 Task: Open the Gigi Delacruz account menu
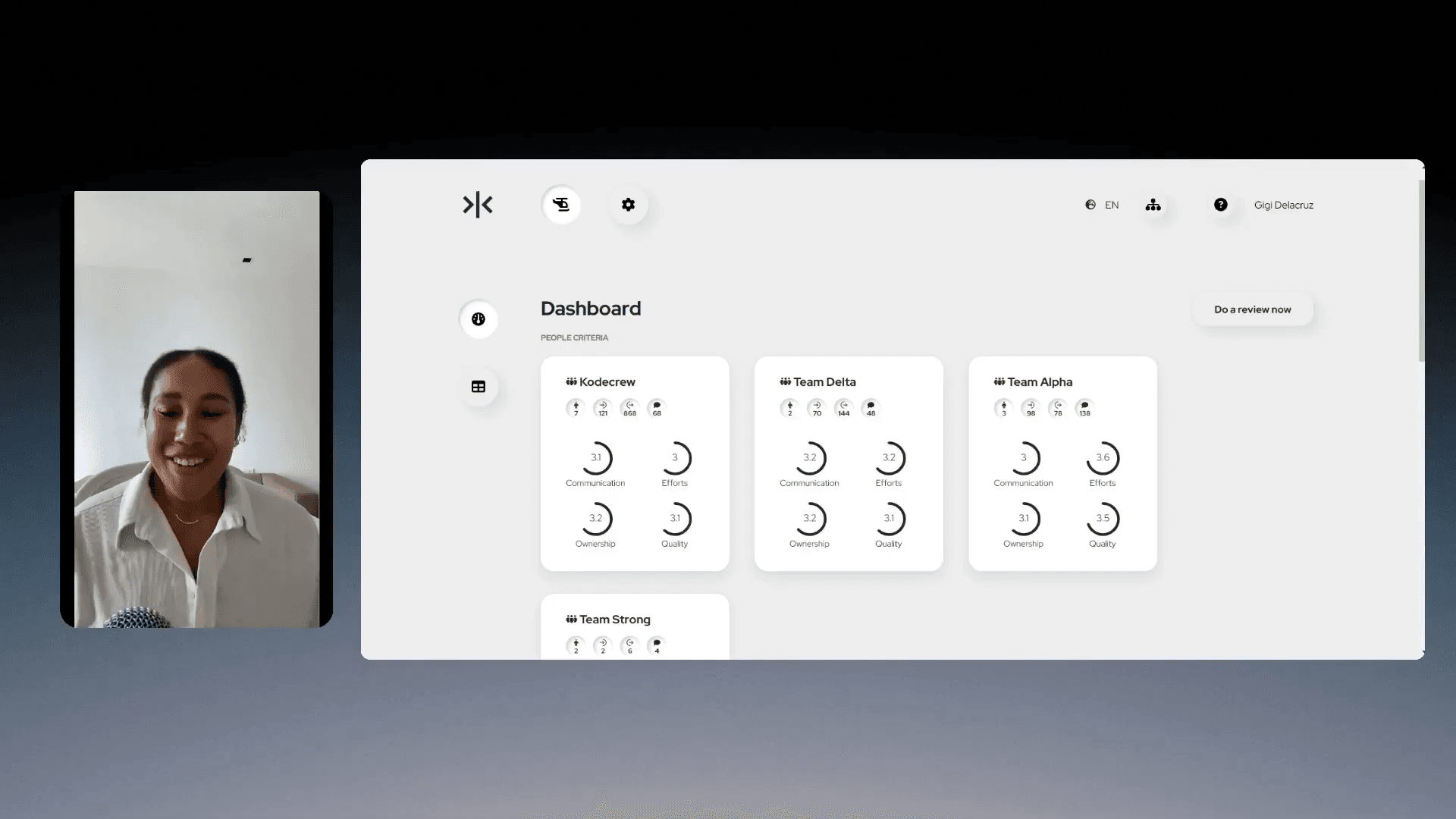point(1283,205)
